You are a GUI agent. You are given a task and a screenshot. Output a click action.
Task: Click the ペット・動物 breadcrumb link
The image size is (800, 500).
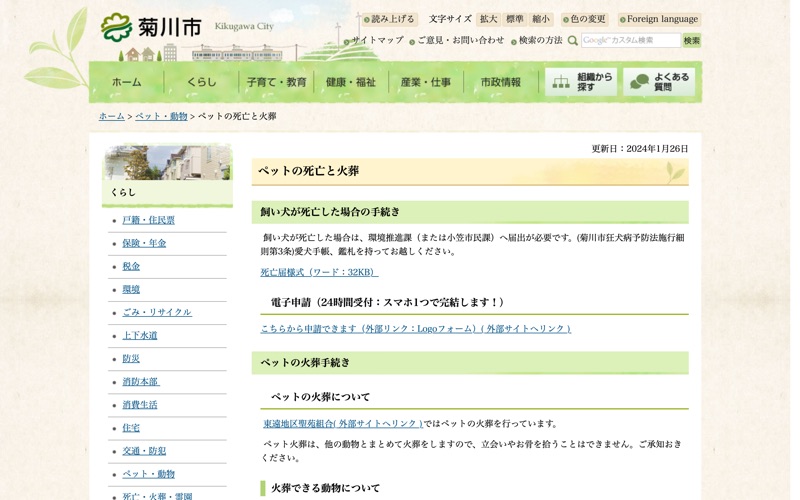tap(161, 116)
